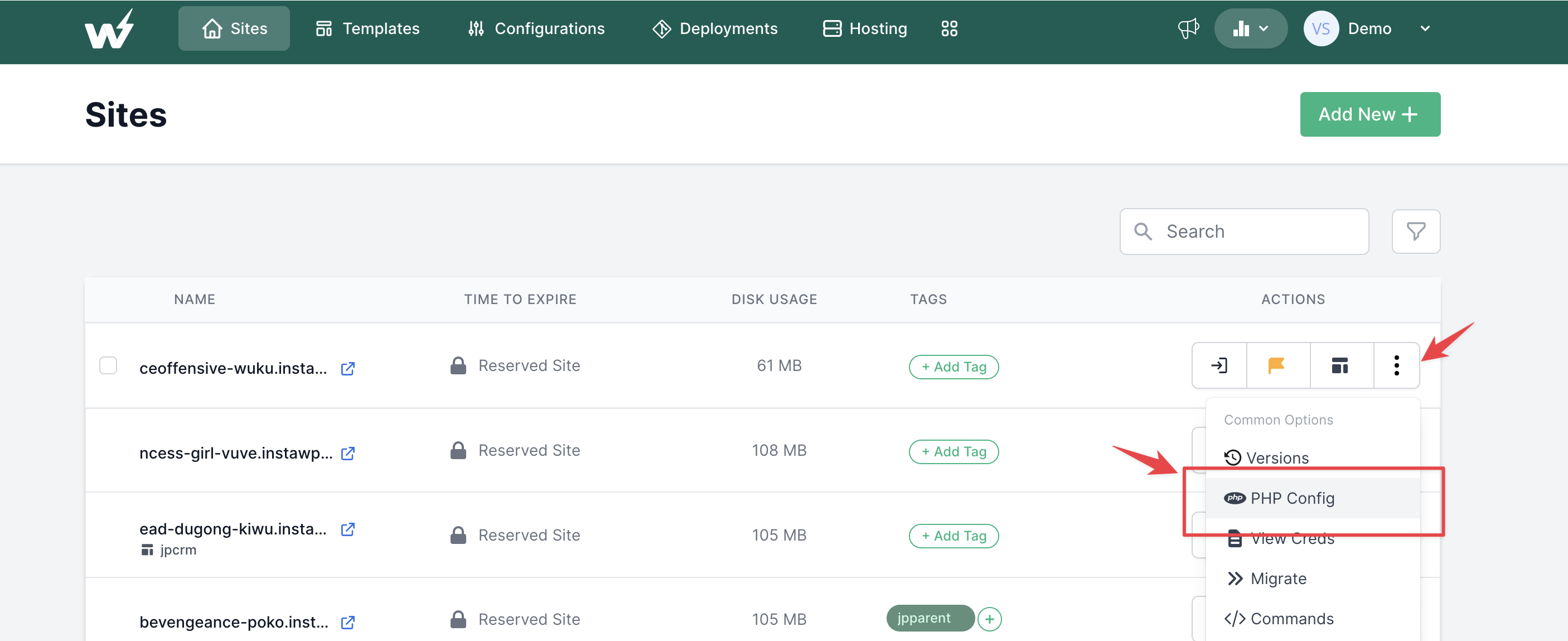Open the Hosting navigation item

click(864, 28)
